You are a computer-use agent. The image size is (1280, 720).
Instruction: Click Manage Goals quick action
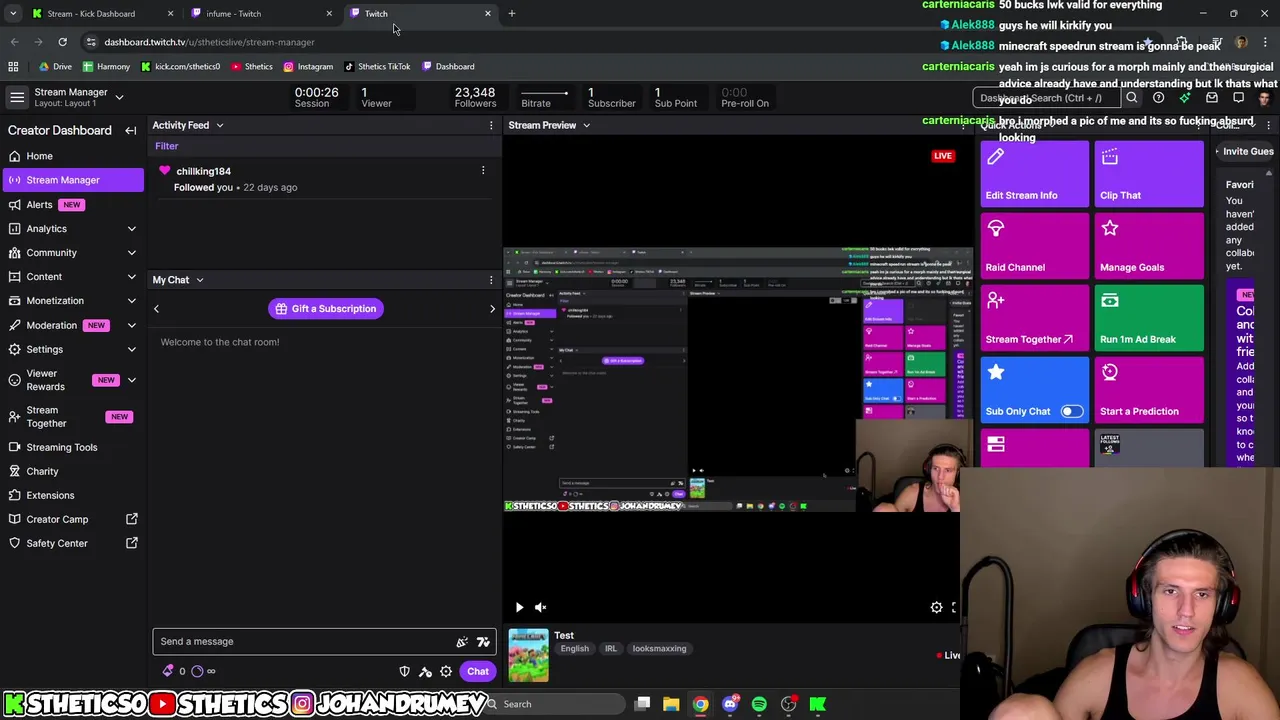coord(1149,246)
